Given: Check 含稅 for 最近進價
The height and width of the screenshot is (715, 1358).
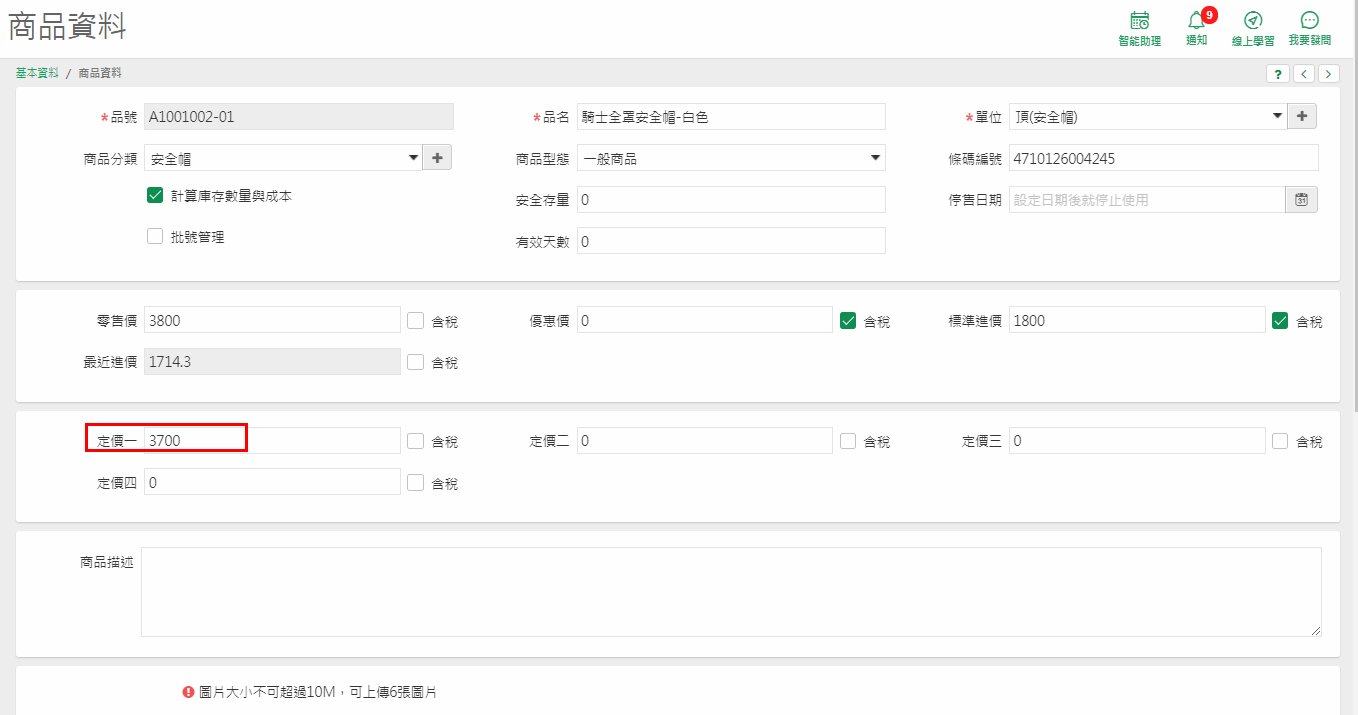Looking at the screenshot, I should pos(416,362).
